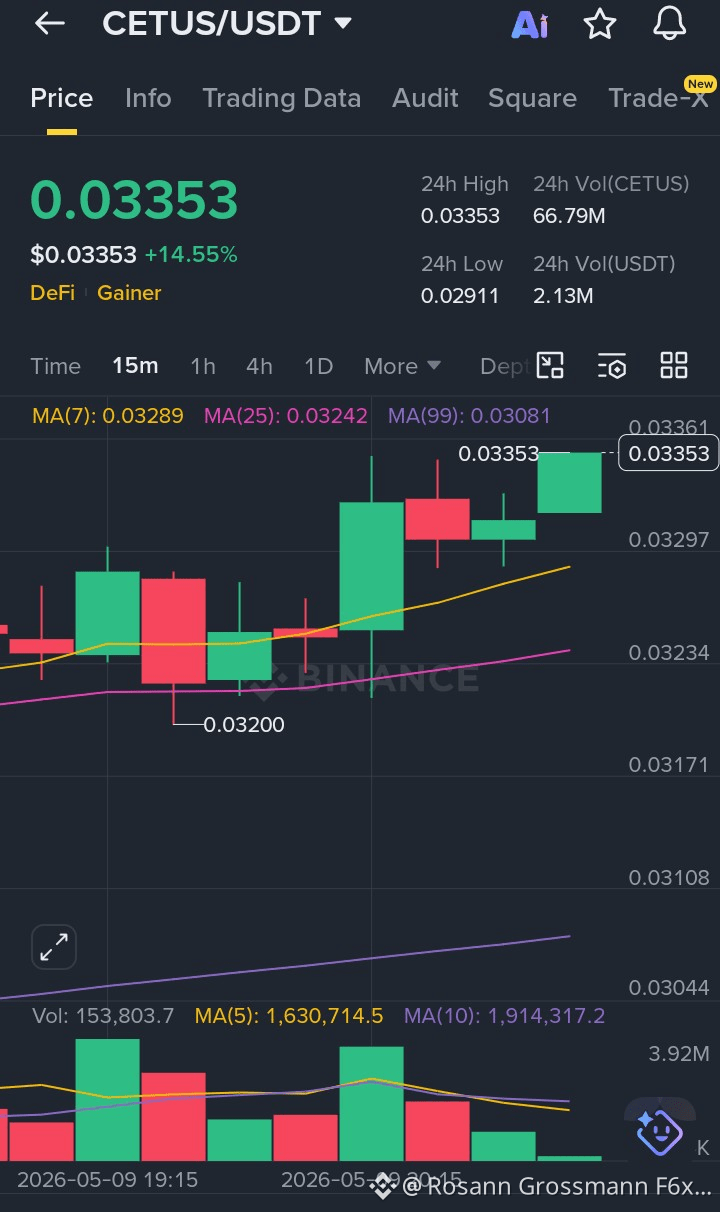Open the four-square grid layout icon

[674, 365]
